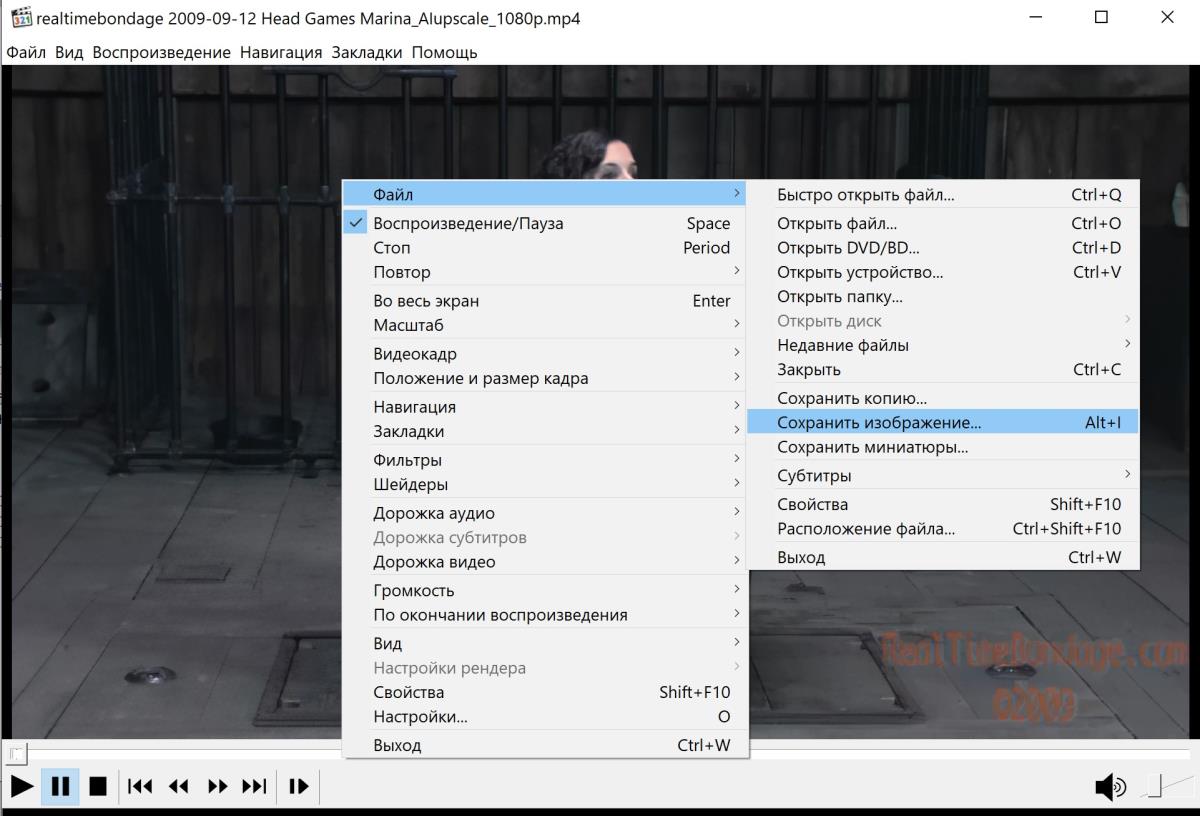Mute audio using the speaker icon
1200x816 pixels.
point(1110,787)
